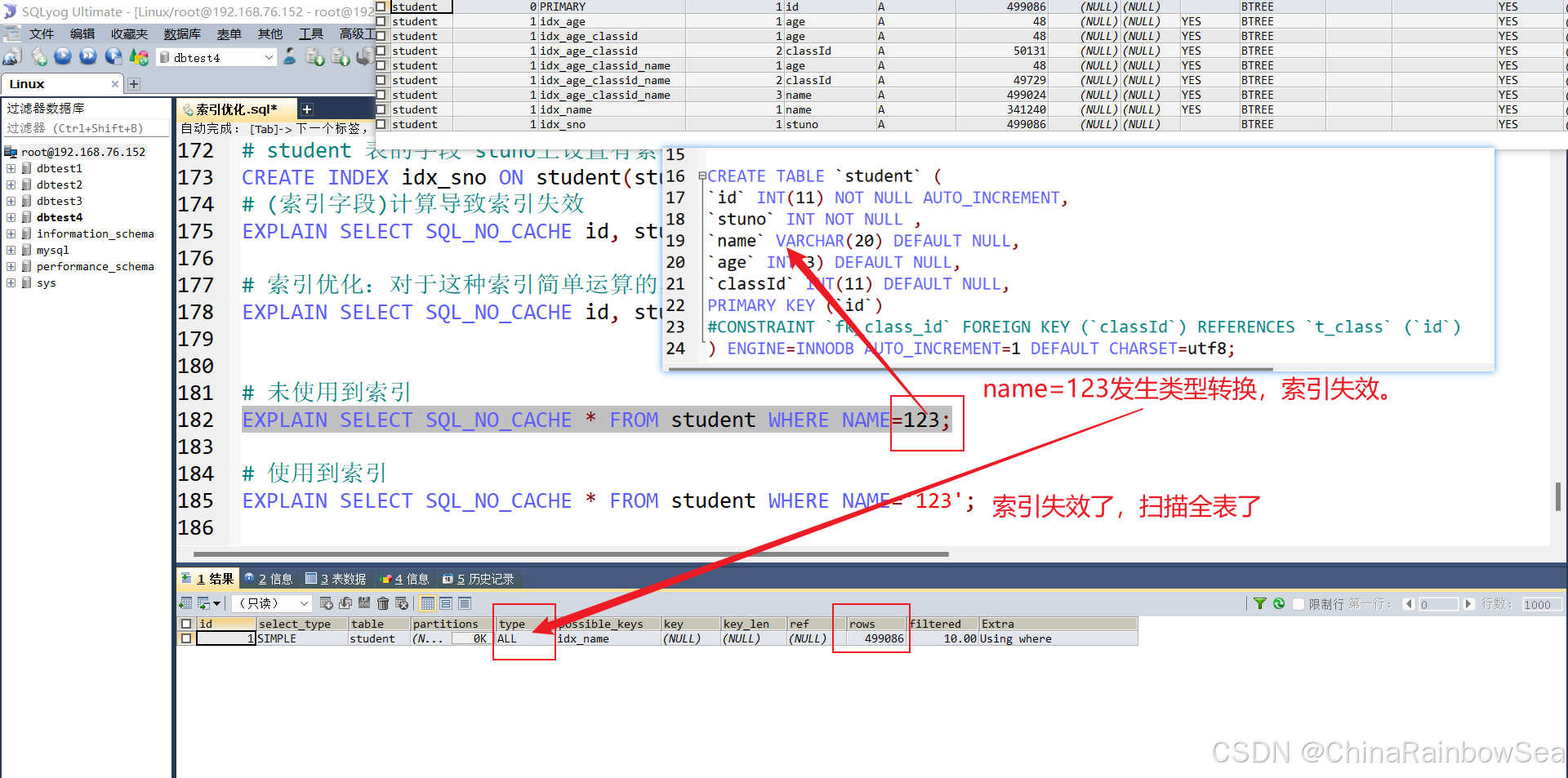Viewport: 1568px width, 778px height.
Task: Click the previous page arrow beside first row field
Action: pos(1409,604)
